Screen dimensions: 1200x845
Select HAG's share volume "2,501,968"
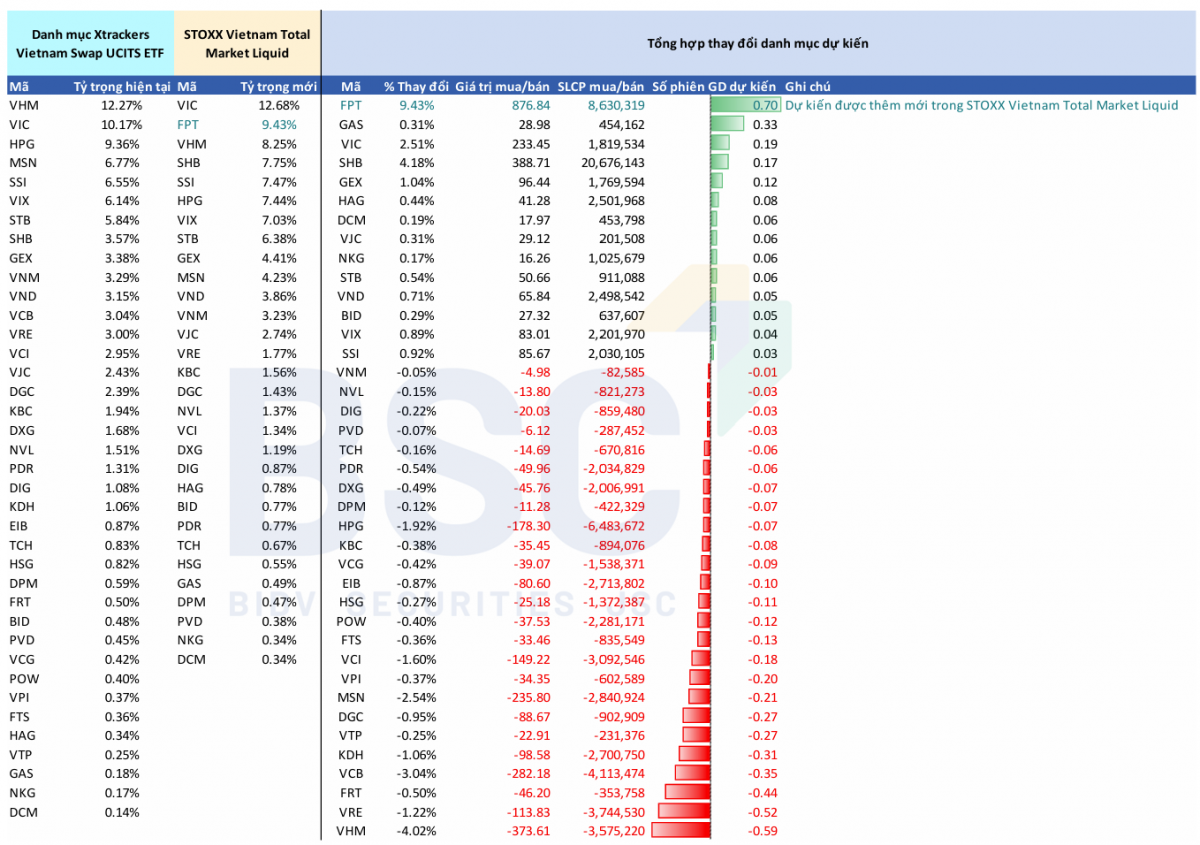click(616, 201)
